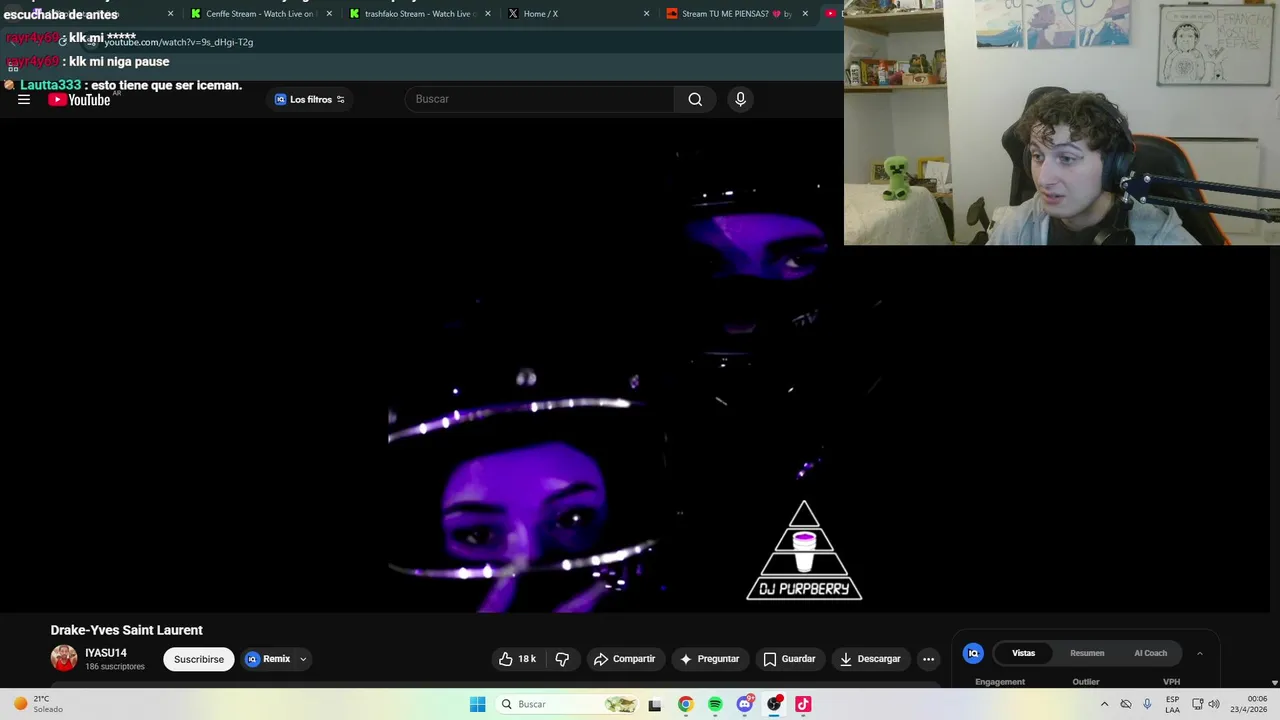The height and width of the screenshot is (720, 1280).
Task: Click the vidIQ logo in the side panel
Action: click(x=973, y=653)
